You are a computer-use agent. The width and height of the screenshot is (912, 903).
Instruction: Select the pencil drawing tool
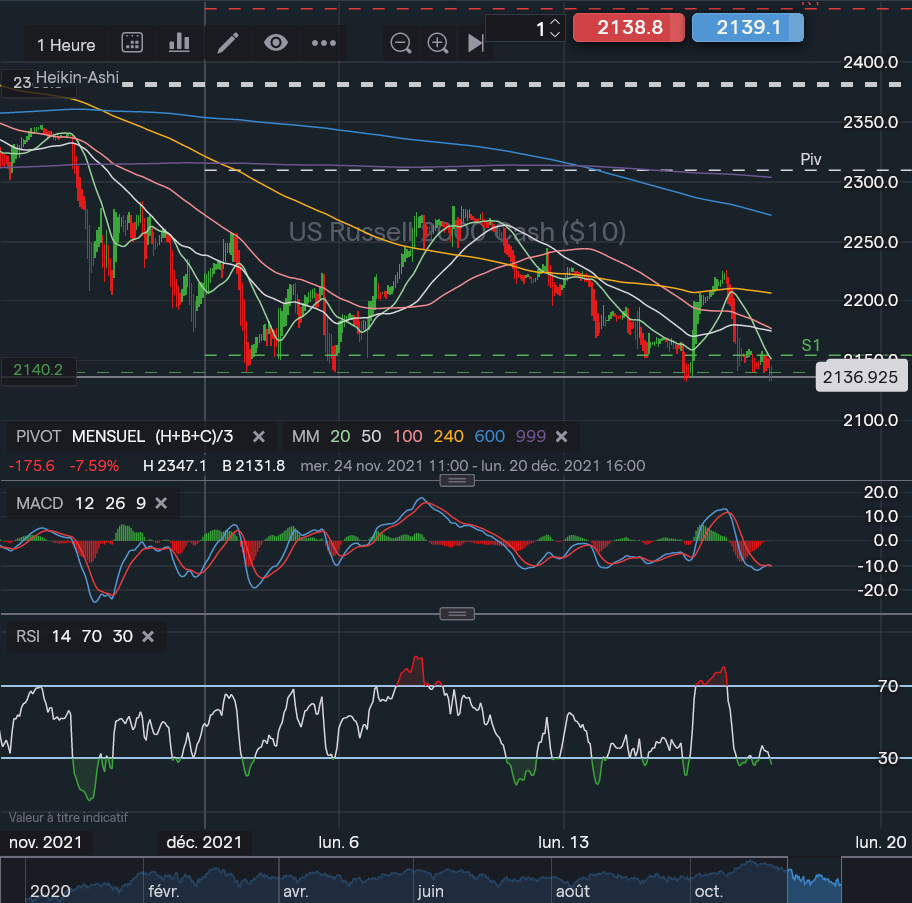coord(227,42)
